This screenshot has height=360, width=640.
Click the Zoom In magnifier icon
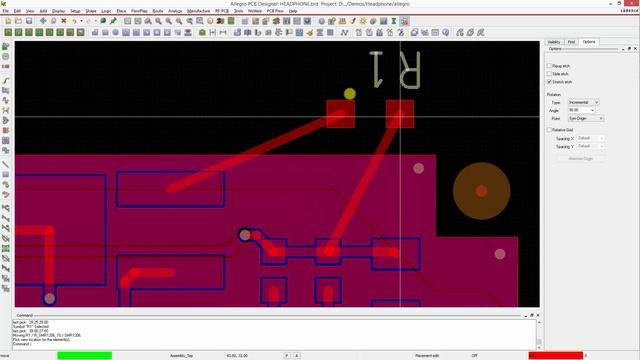pyautogui.click(x=169, y=21)
